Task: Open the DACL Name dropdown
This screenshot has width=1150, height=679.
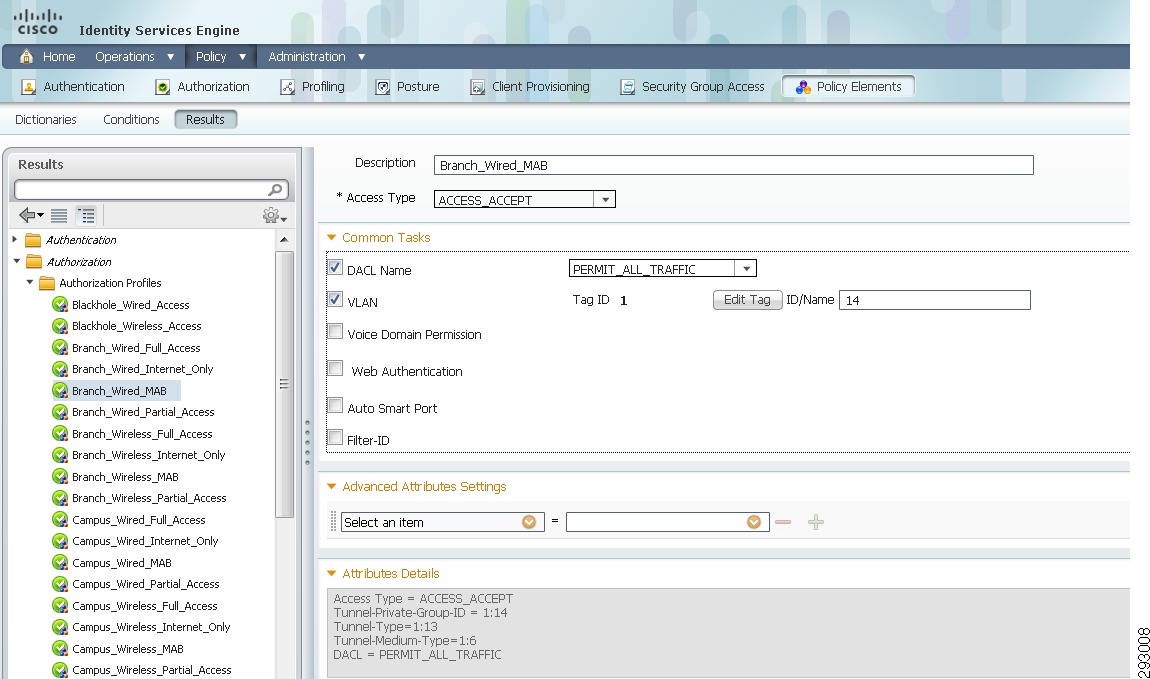Action: point(746,268)
